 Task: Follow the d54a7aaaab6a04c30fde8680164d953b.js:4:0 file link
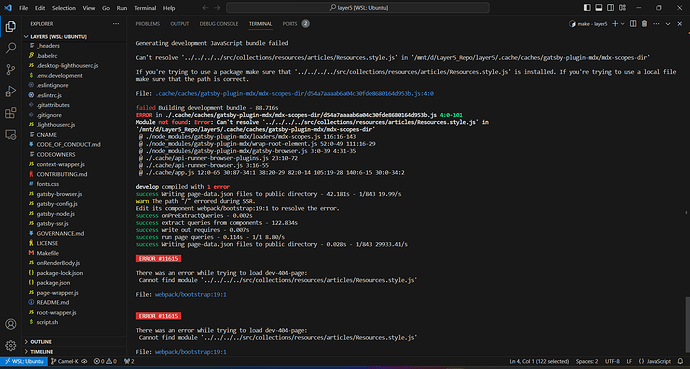295,94
